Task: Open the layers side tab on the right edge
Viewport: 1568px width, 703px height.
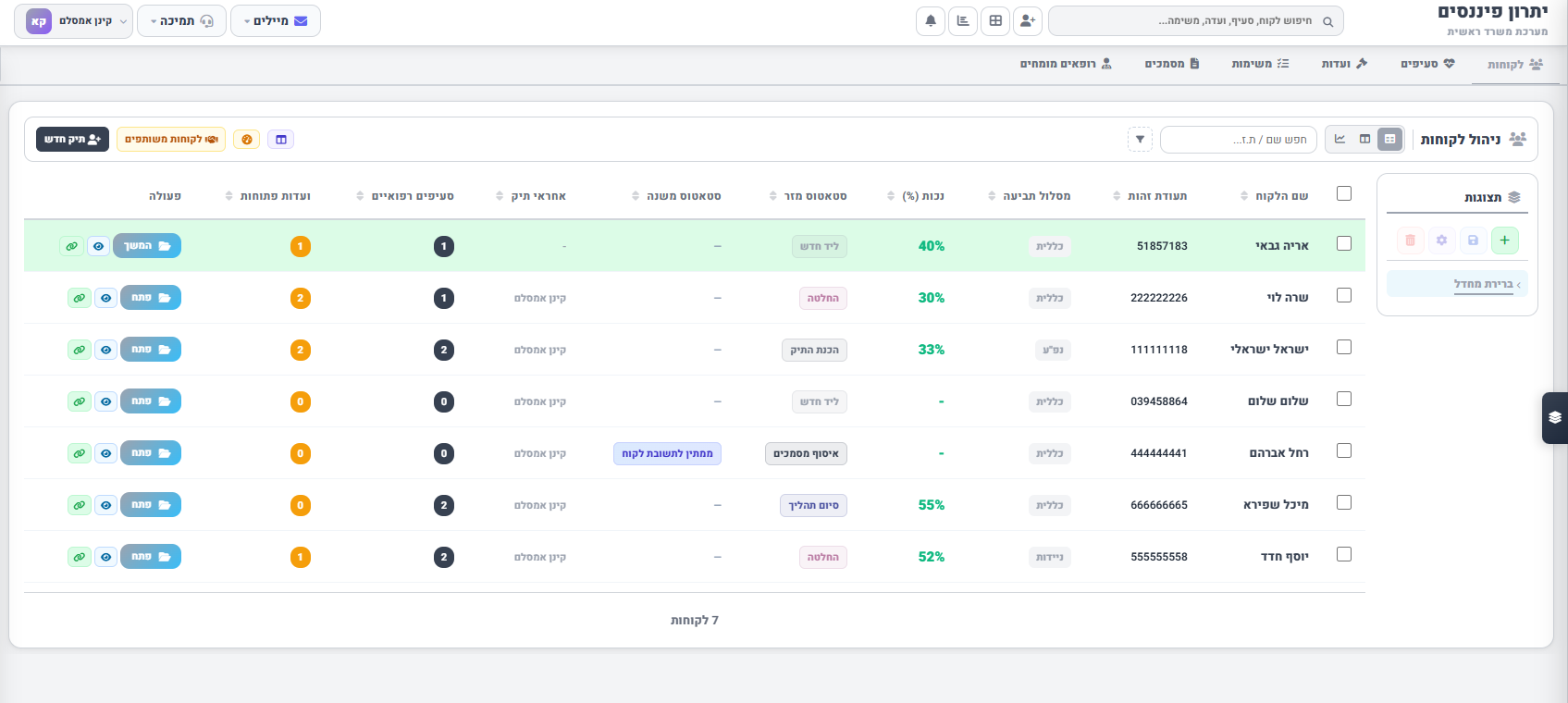Action: (x=1554, y=418)
